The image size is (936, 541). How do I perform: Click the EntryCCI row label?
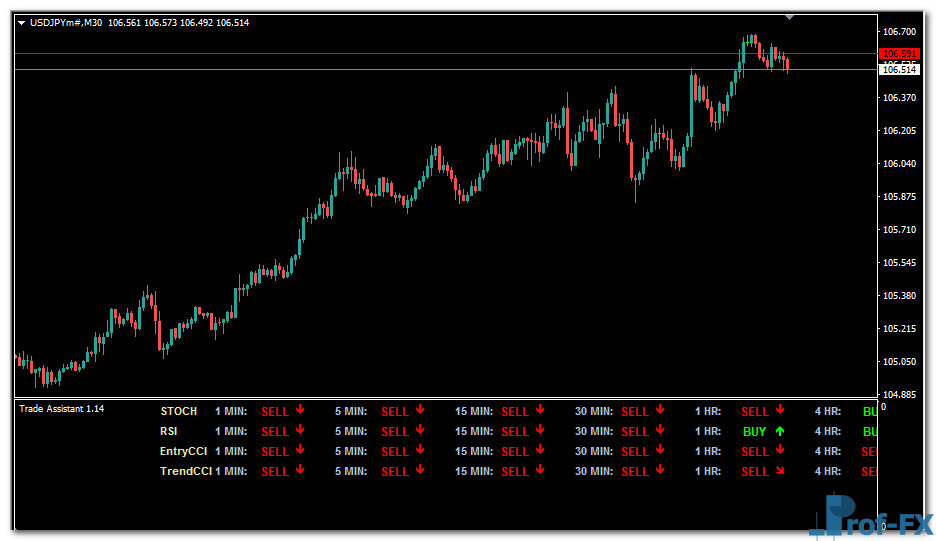pos(184,451)
